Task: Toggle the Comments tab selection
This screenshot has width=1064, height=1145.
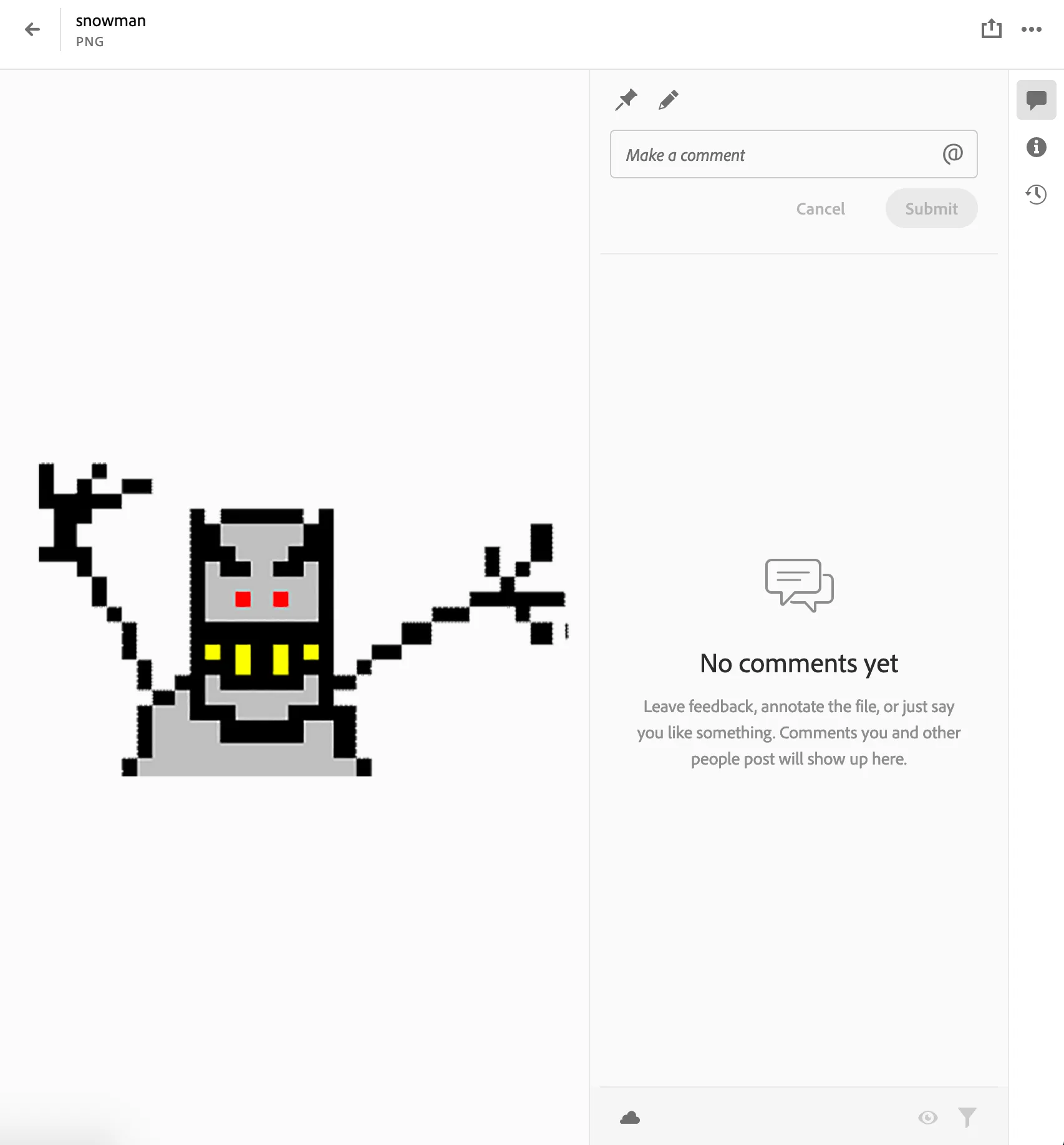Action: pos(1036,99)
